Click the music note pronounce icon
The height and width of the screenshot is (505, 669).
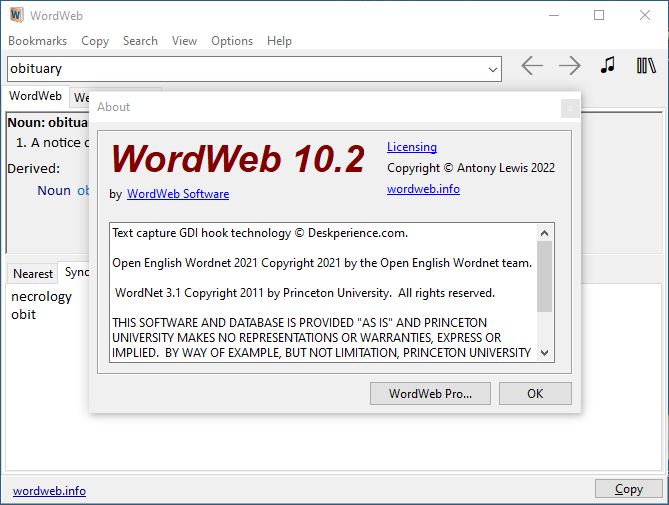(608, 65)
